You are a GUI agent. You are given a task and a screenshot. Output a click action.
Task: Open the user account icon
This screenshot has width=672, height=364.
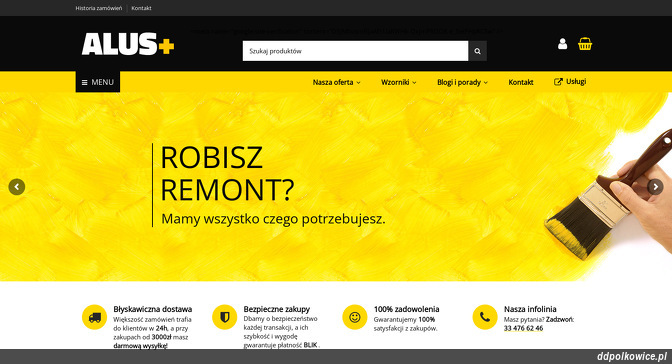point(562,44)
